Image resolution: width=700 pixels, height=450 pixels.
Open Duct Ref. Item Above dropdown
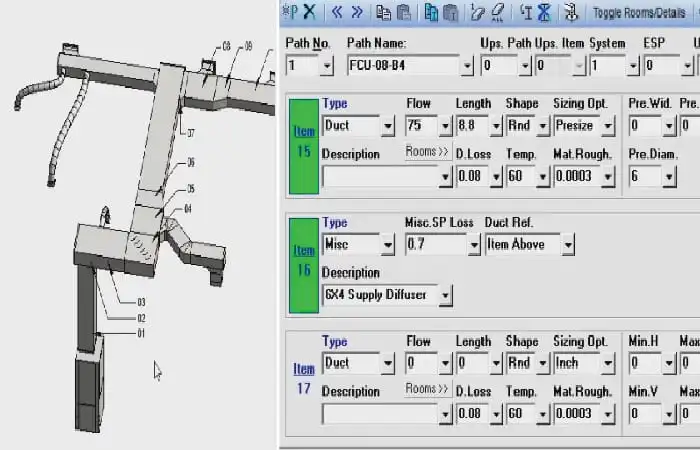567,245
